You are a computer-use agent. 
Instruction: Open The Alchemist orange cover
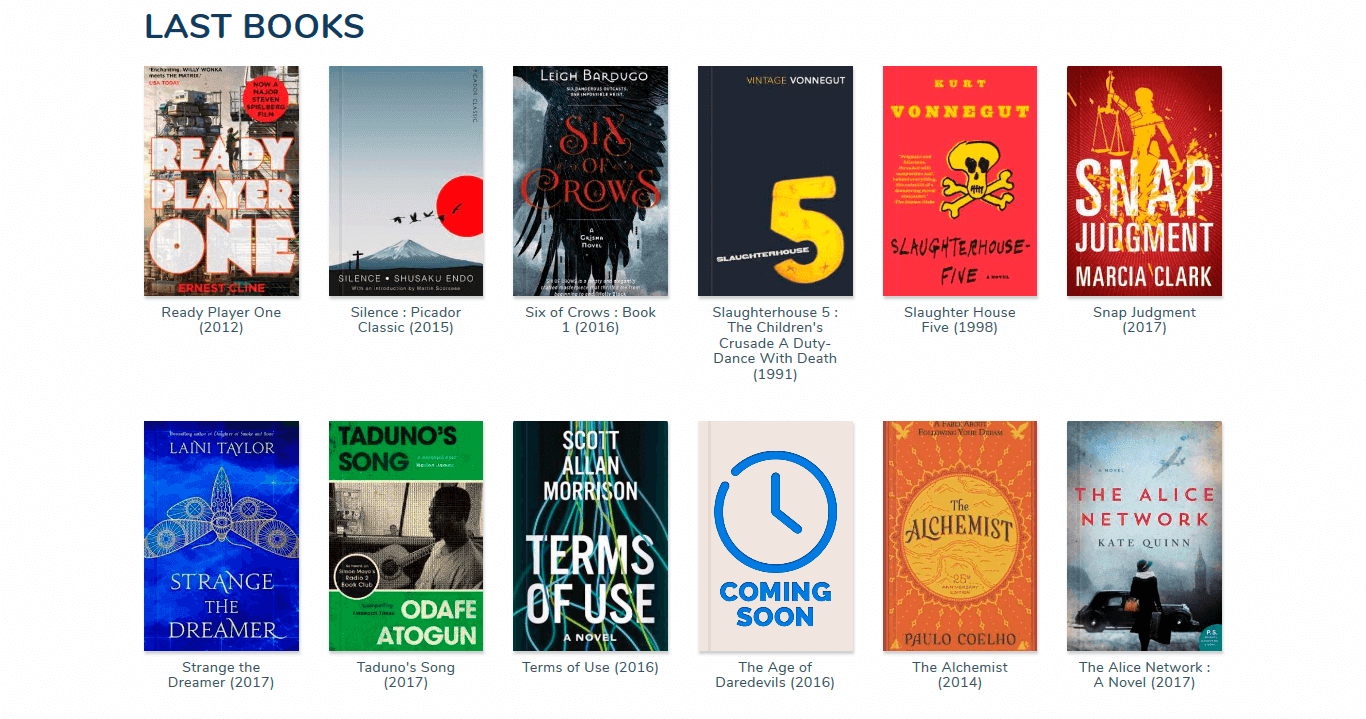(x=960, y=536)
